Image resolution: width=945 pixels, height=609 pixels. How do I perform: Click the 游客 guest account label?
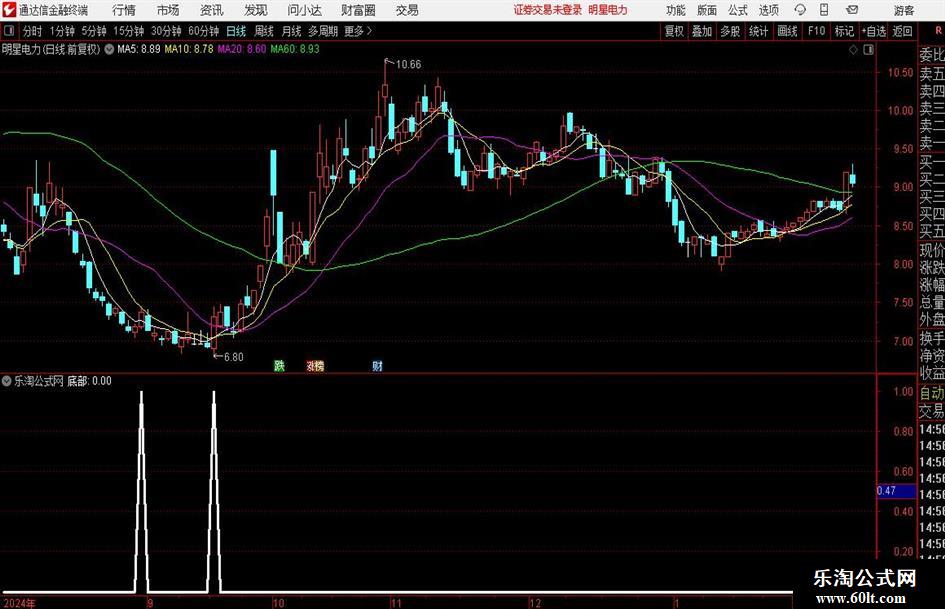[904, 10]
